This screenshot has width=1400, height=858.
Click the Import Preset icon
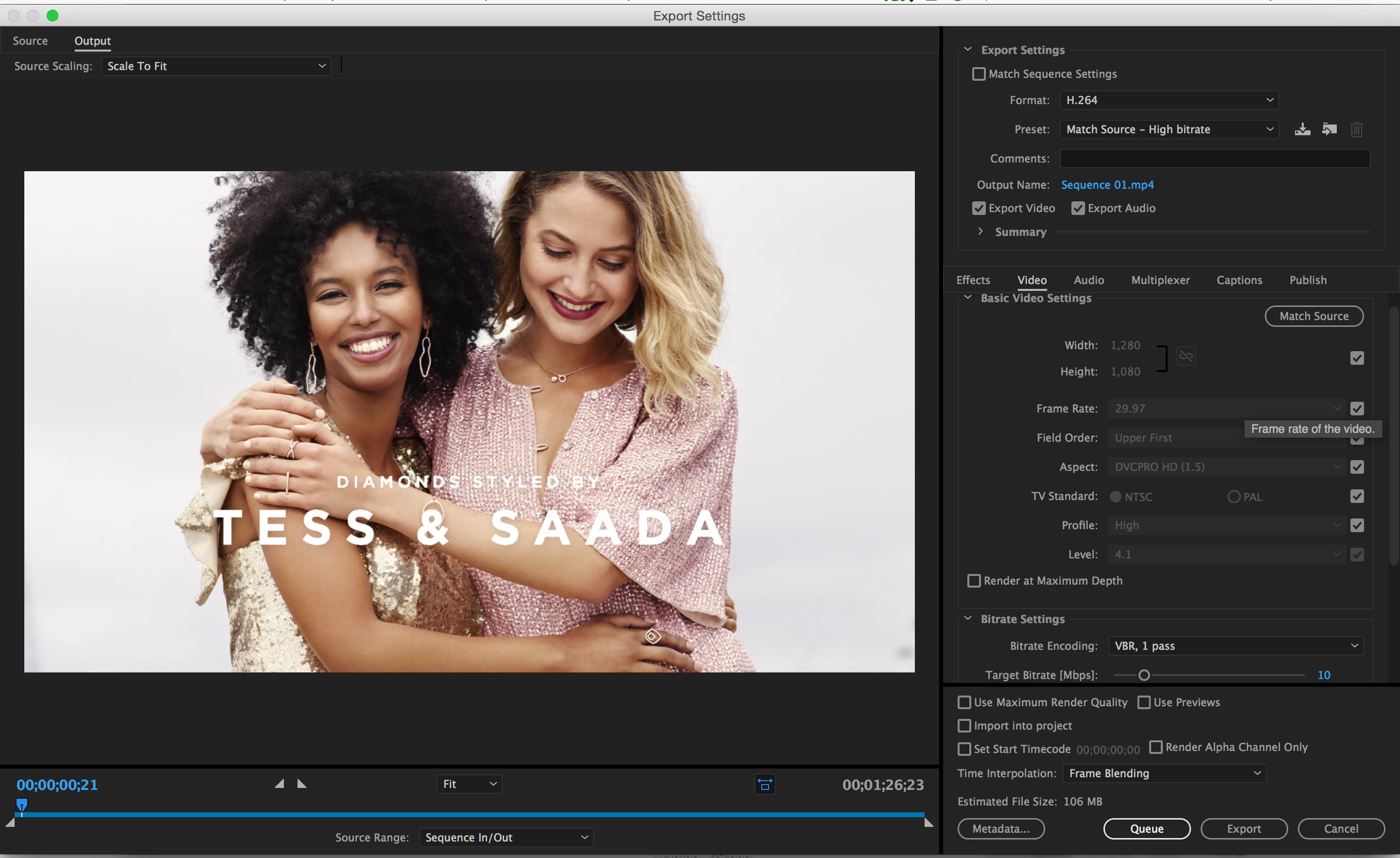click(x=1329, y=129)
